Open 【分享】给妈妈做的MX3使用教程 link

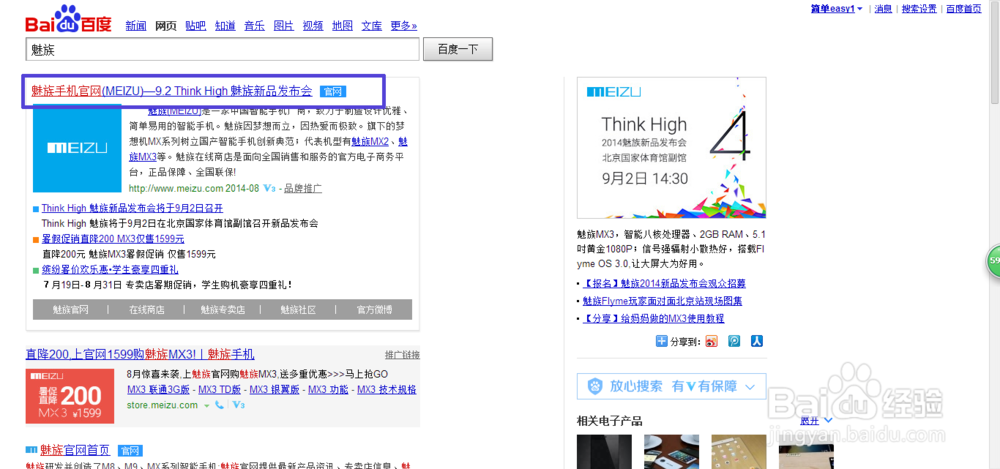coord(653,318)
